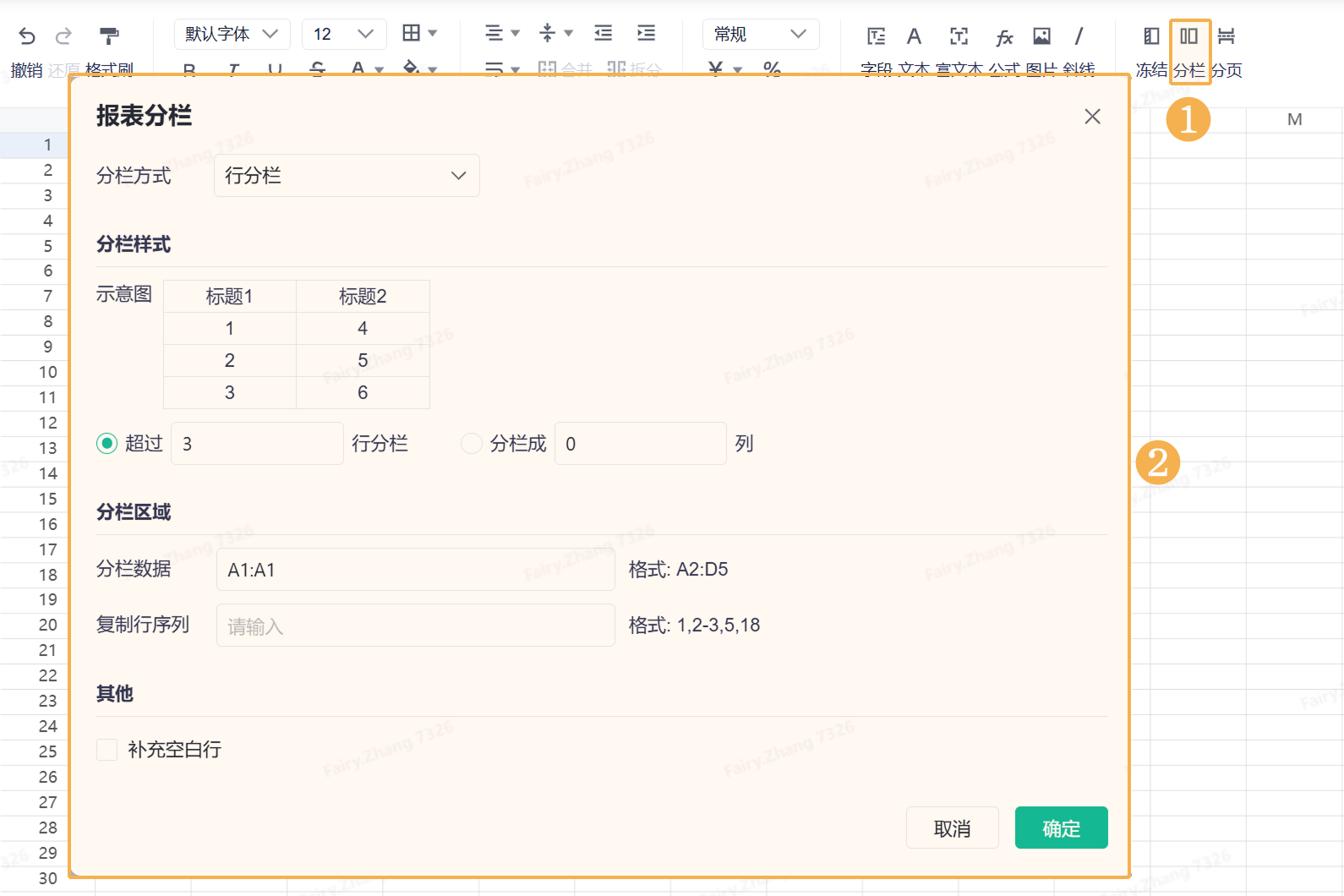1344x896 pixels.
Task: Open the cell borders grid icon
Action: click(x=411, y=33)
